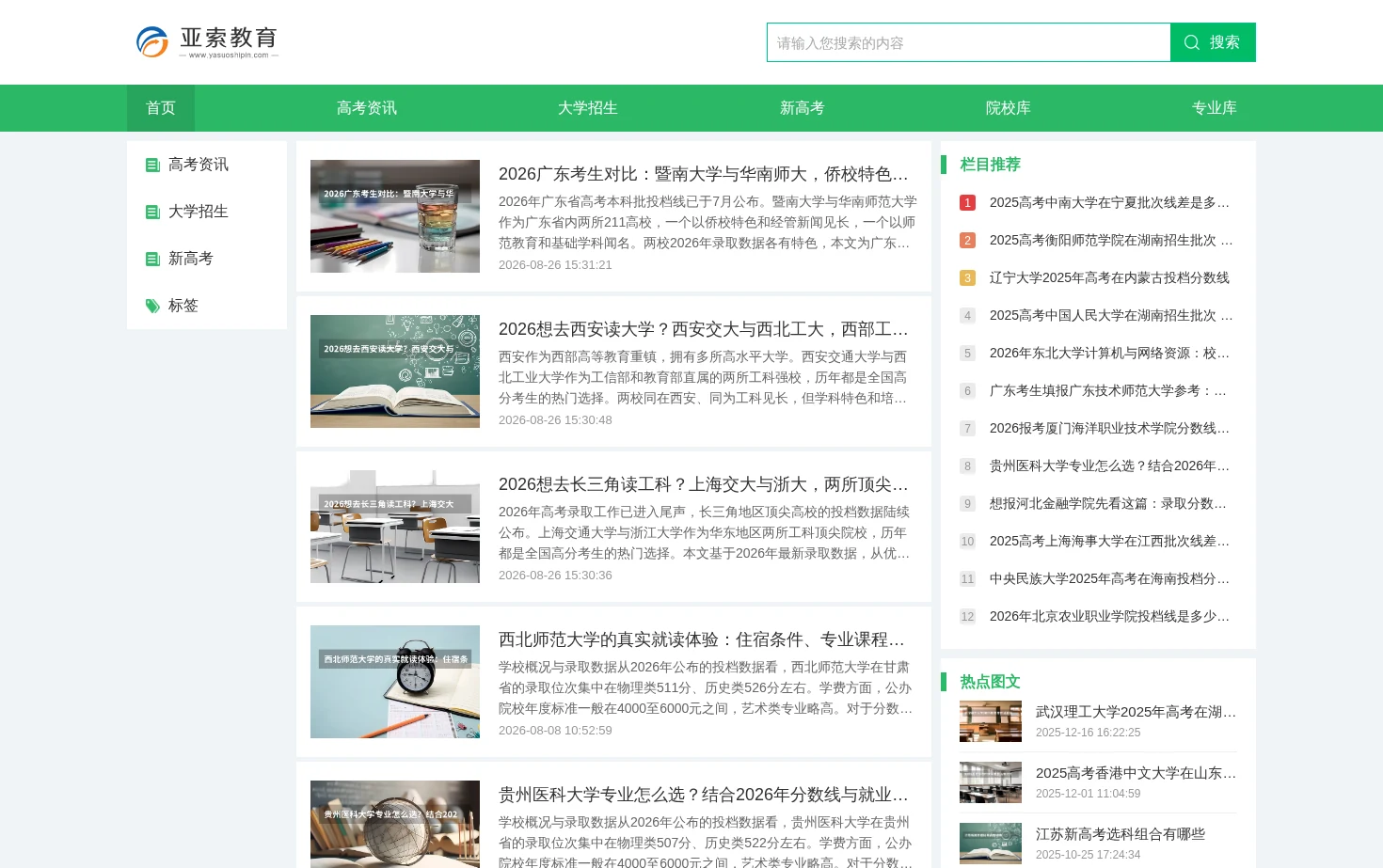
Task: Click classroom thumbnail of 长三角读工科 article
Action: point(395,527)
